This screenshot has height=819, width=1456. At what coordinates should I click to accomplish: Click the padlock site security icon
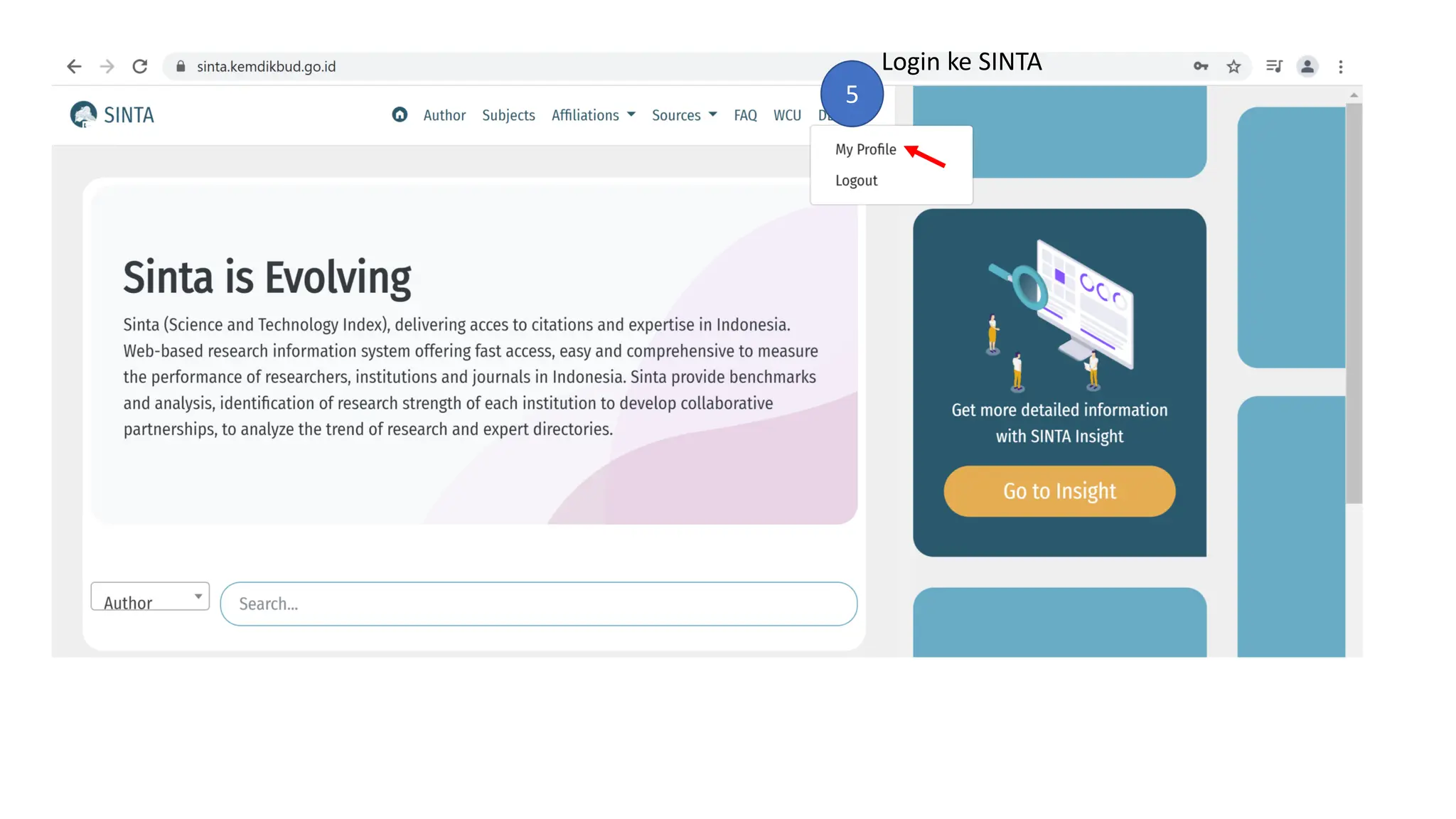(181, 66)
